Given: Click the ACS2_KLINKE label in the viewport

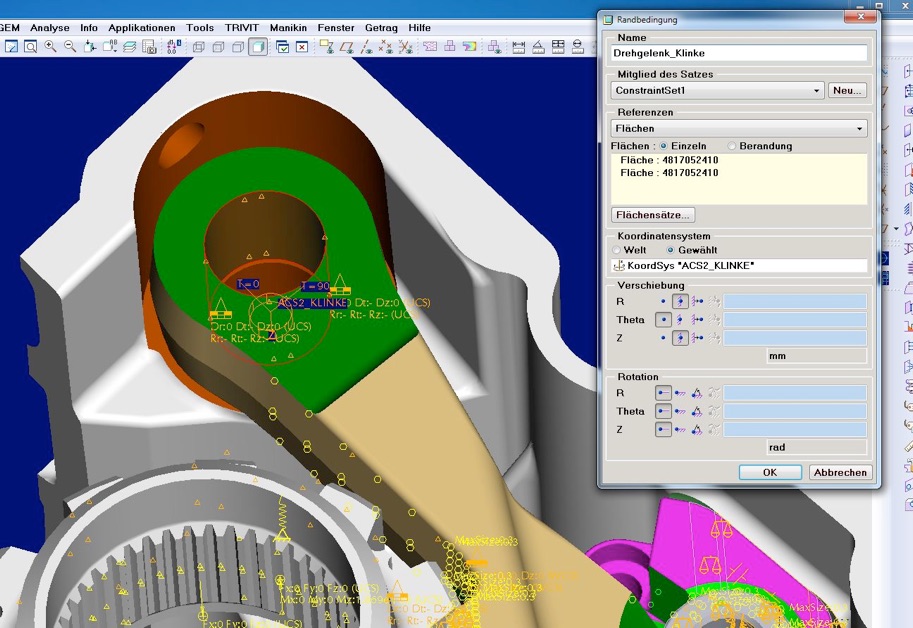Looking at the screenshot, I should [x=312, y=303].
